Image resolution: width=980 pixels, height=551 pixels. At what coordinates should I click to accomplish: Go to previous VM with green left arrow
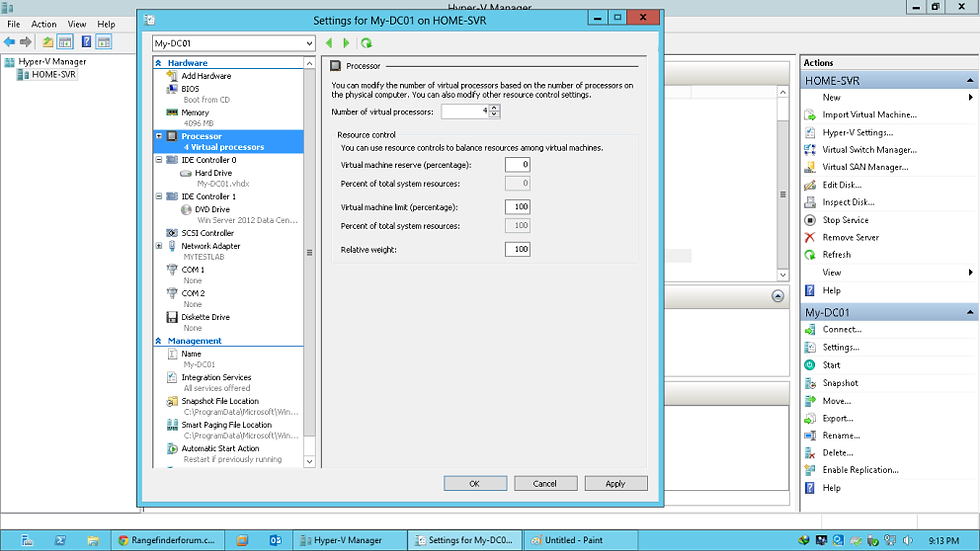pos(329,43)
